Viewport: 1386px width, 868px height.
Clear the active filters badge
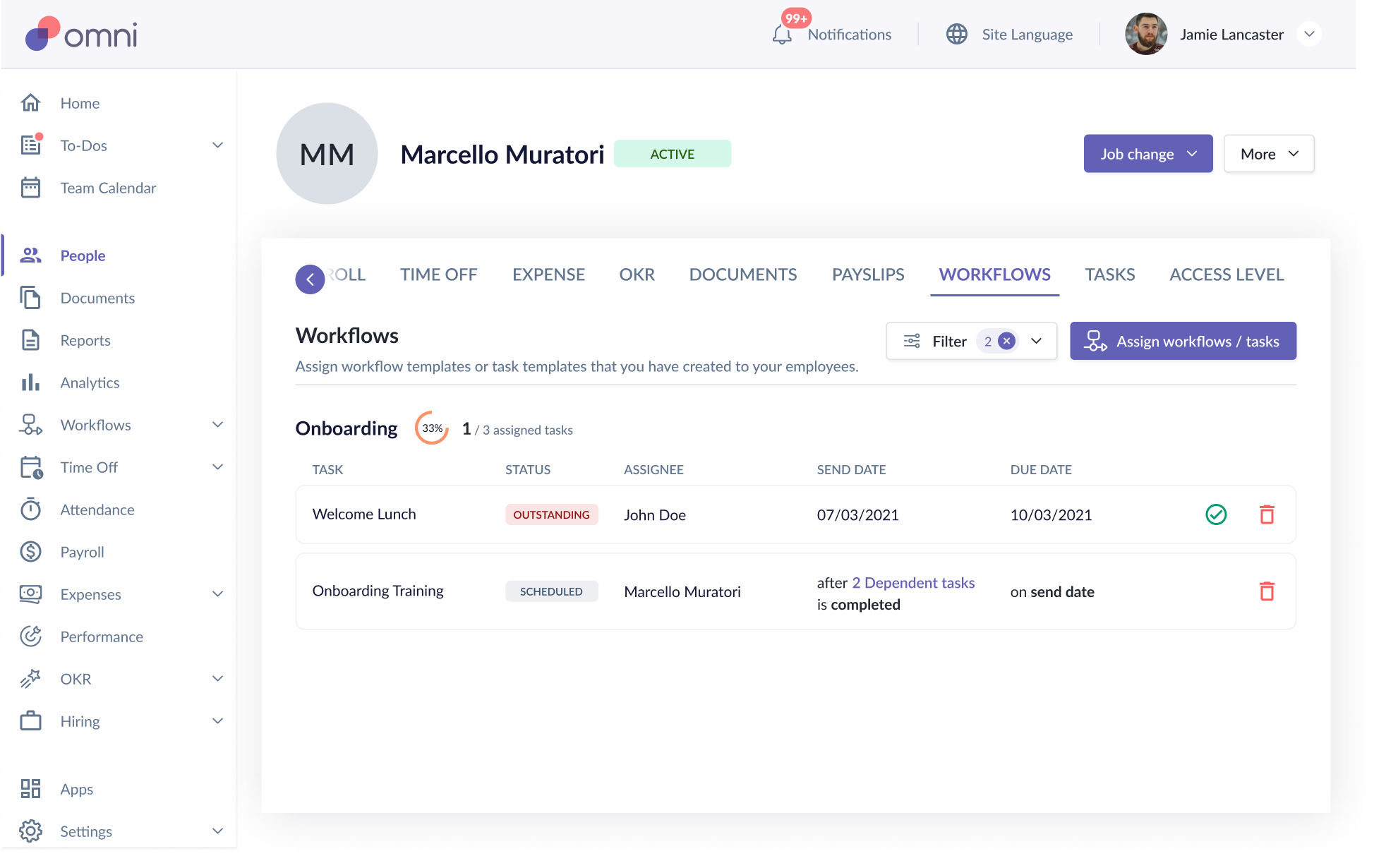tap(1007, 342)
